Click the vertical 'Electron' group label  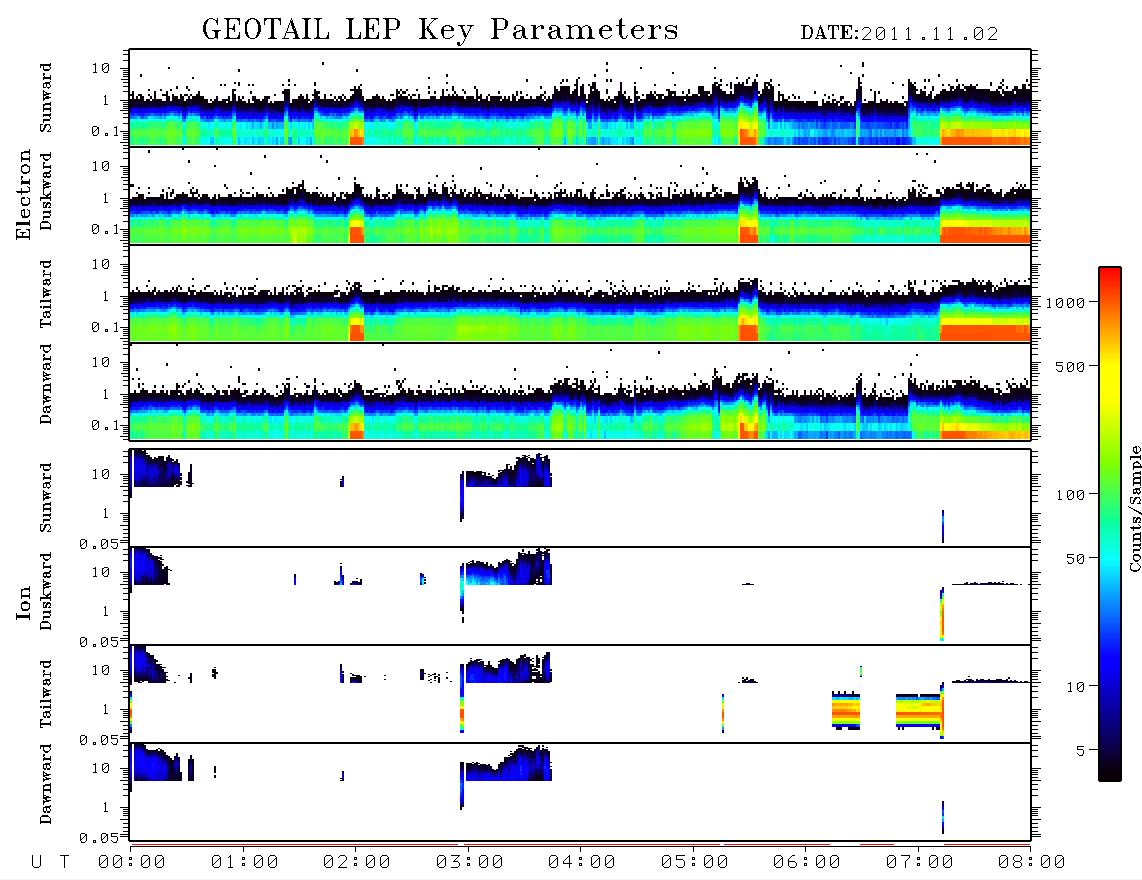pos(23,195)
